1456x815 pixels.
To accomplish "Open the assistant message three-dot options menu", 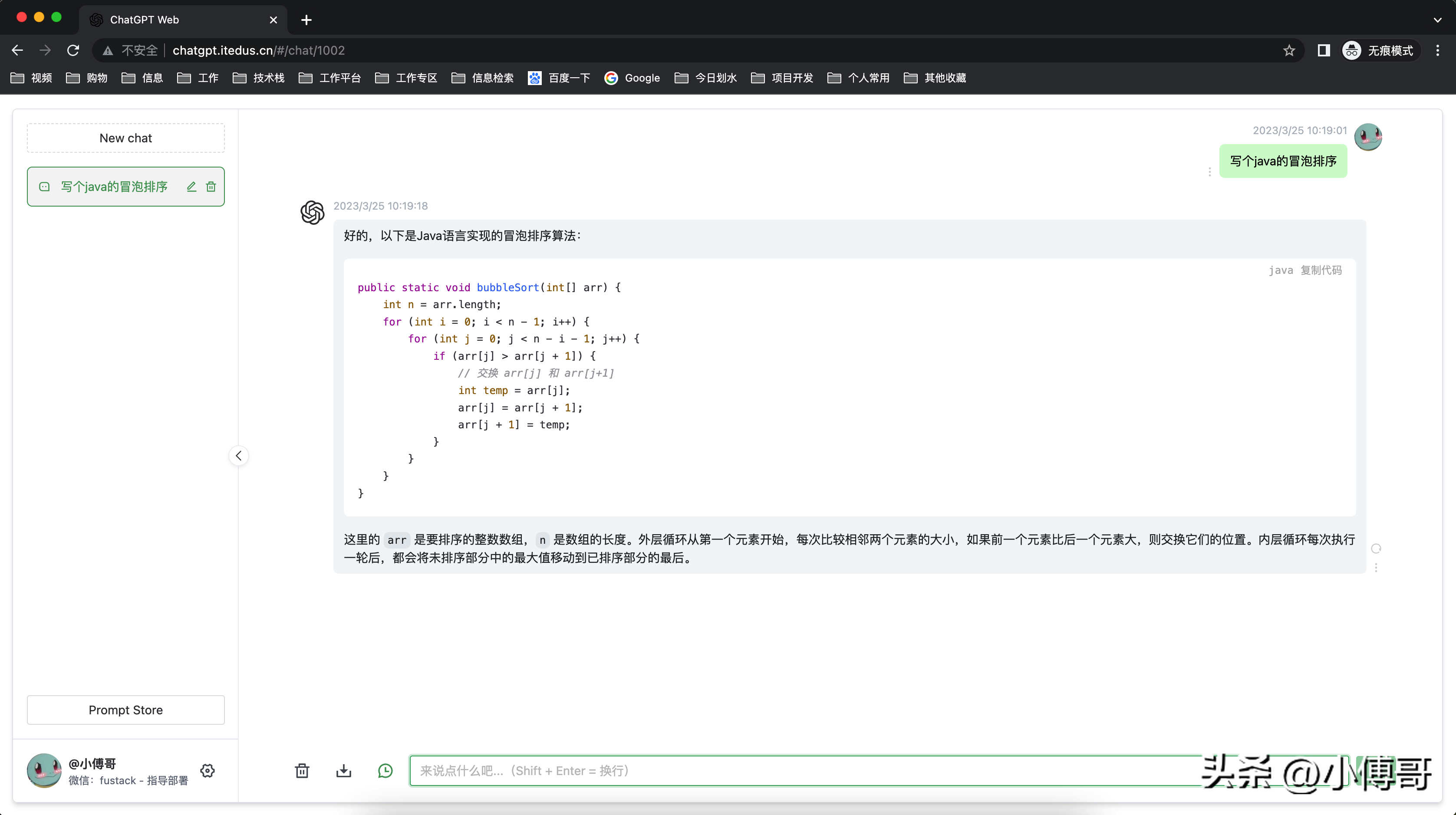I will click(x=1376, y=568).
